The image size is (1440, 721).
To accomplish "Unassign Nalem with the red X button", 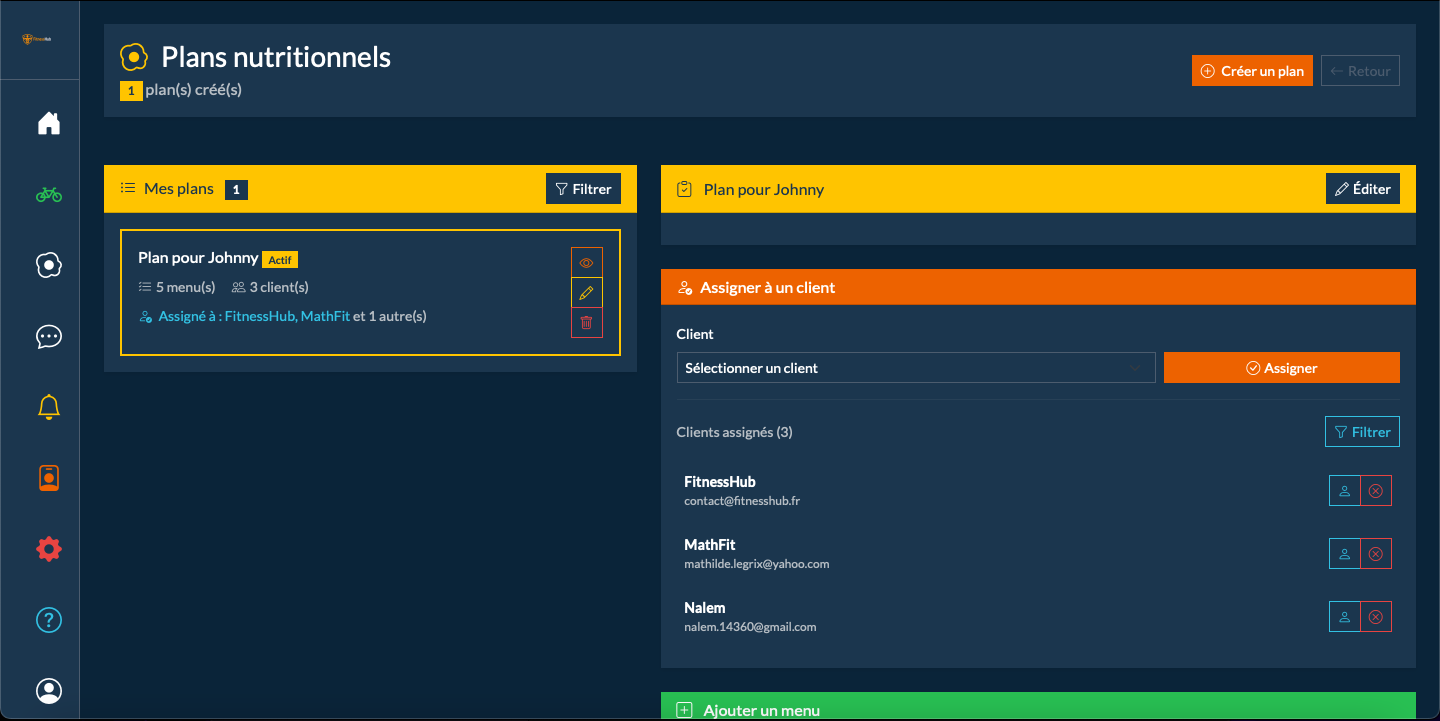I will [1375, 617].
